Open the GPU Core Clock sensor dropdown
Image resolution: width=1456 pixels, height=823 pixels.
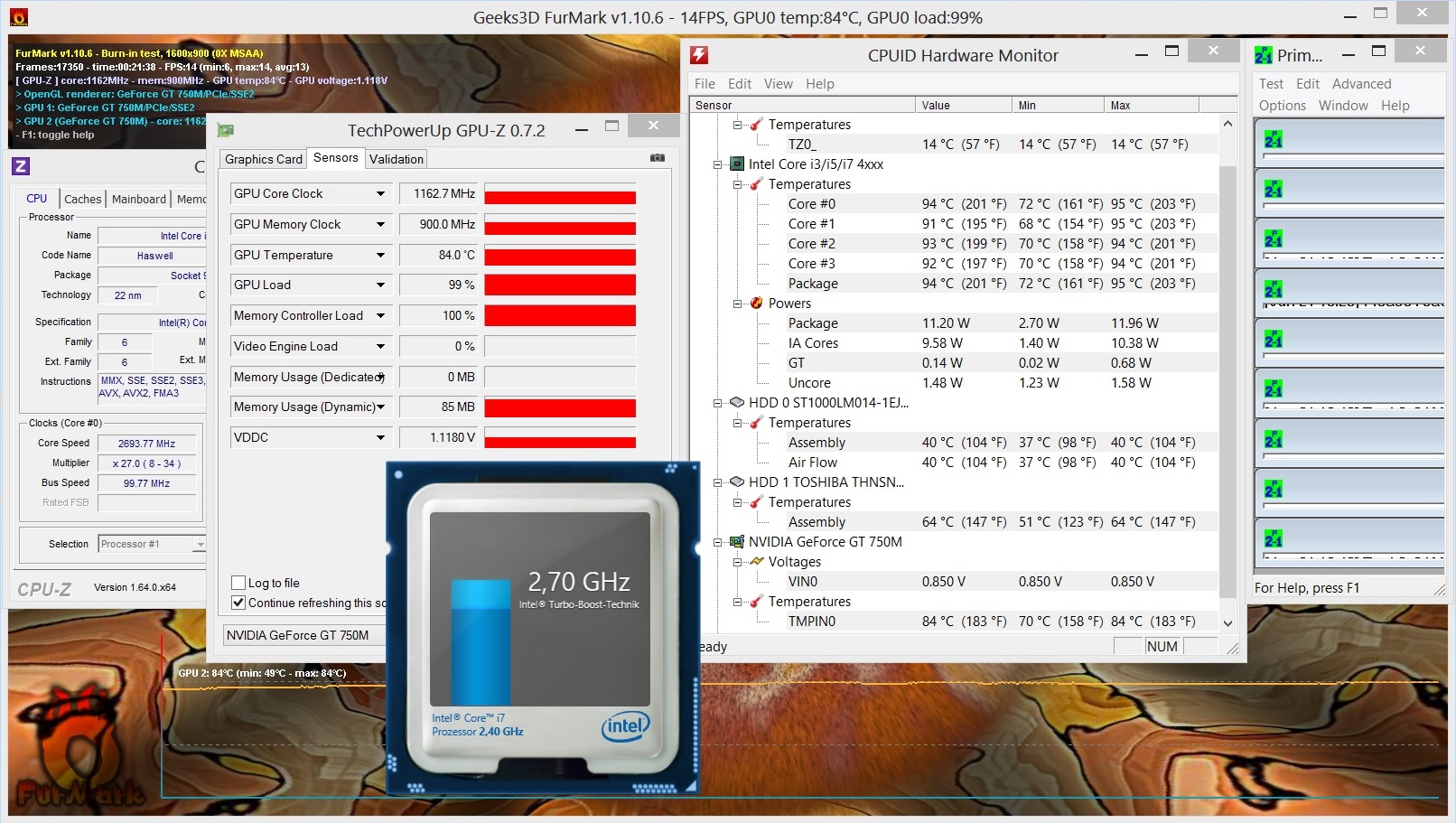(x=380, y=193)
